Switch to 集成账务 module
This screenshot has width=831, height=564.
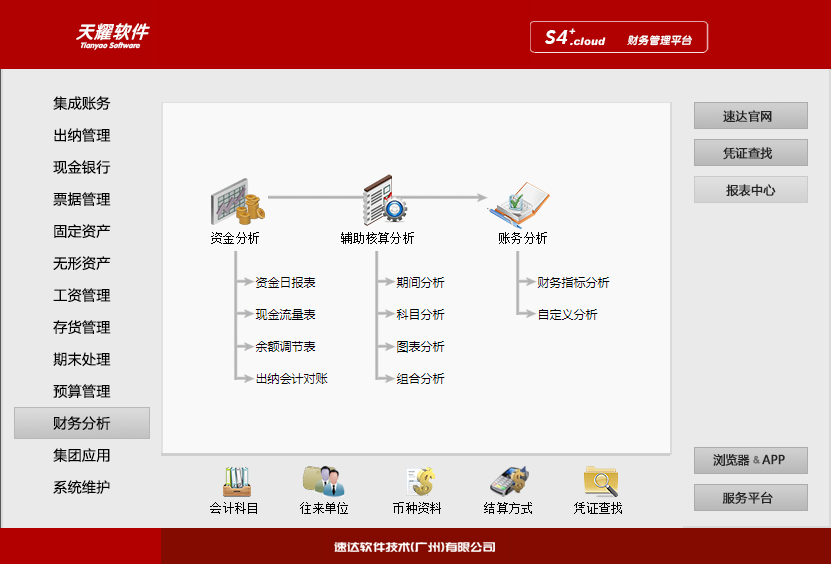coord(82,103)
